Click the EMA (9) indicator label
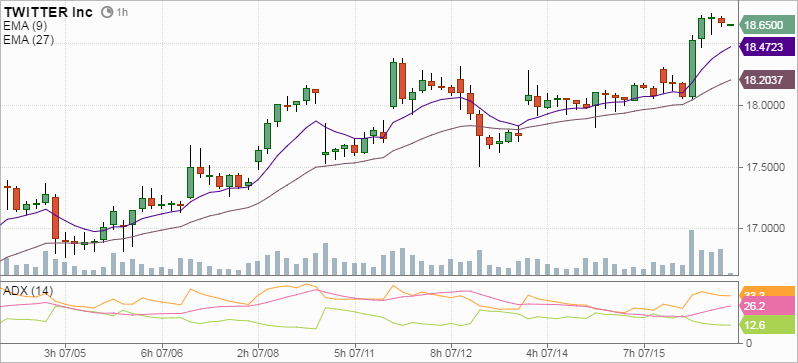This screenshot has height=363, width=798. click(x=25, y=26)
